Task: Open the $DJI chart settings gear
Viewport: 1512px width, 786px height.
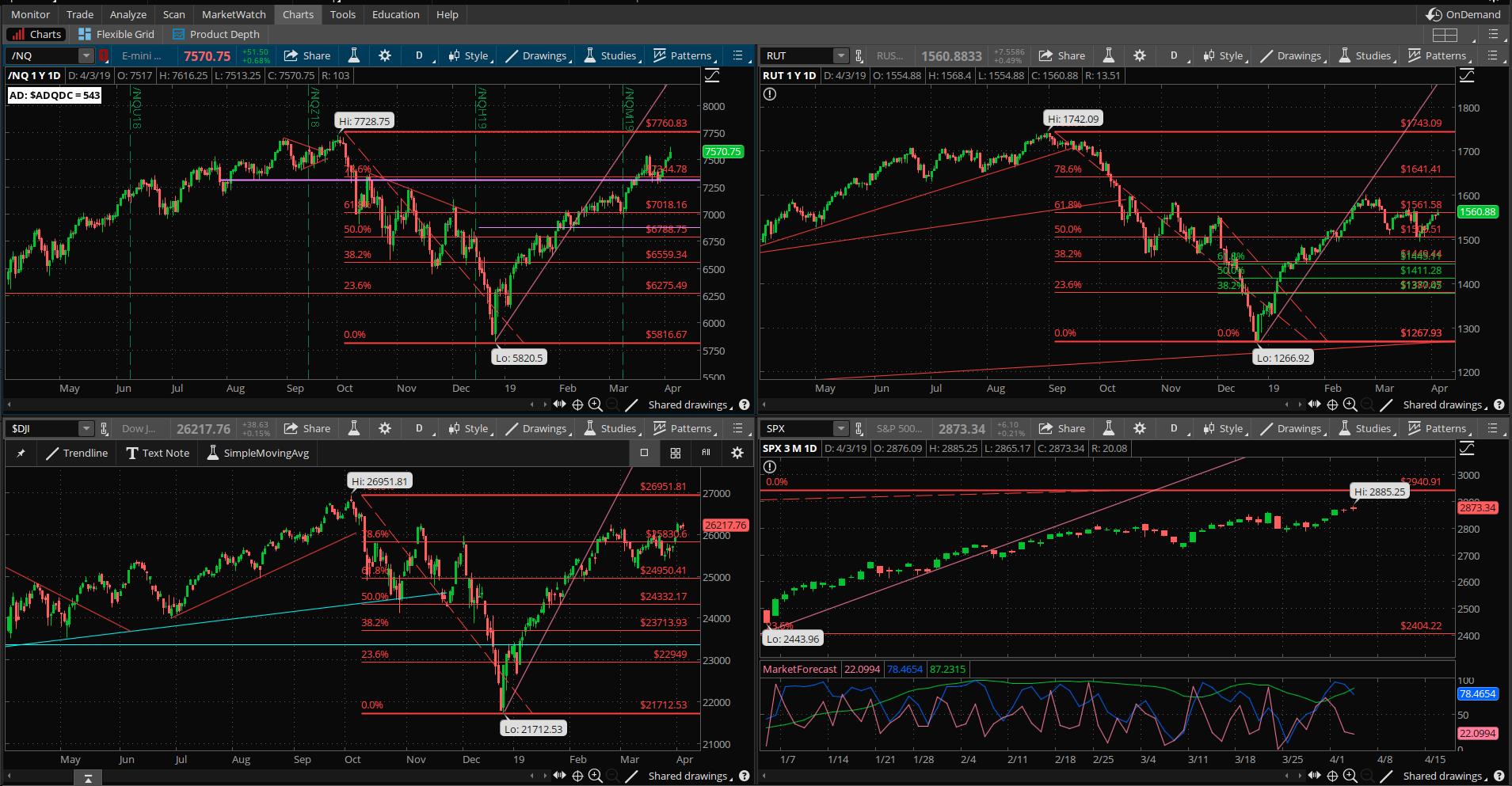Action: [385, 428]
